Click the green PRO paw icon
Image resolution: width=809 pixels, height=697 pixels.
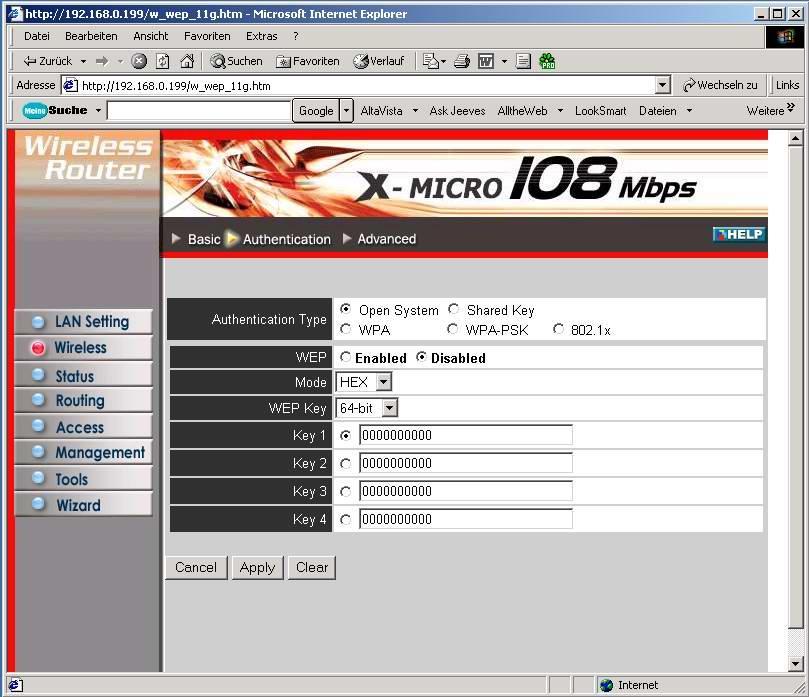tap(547, 61)
